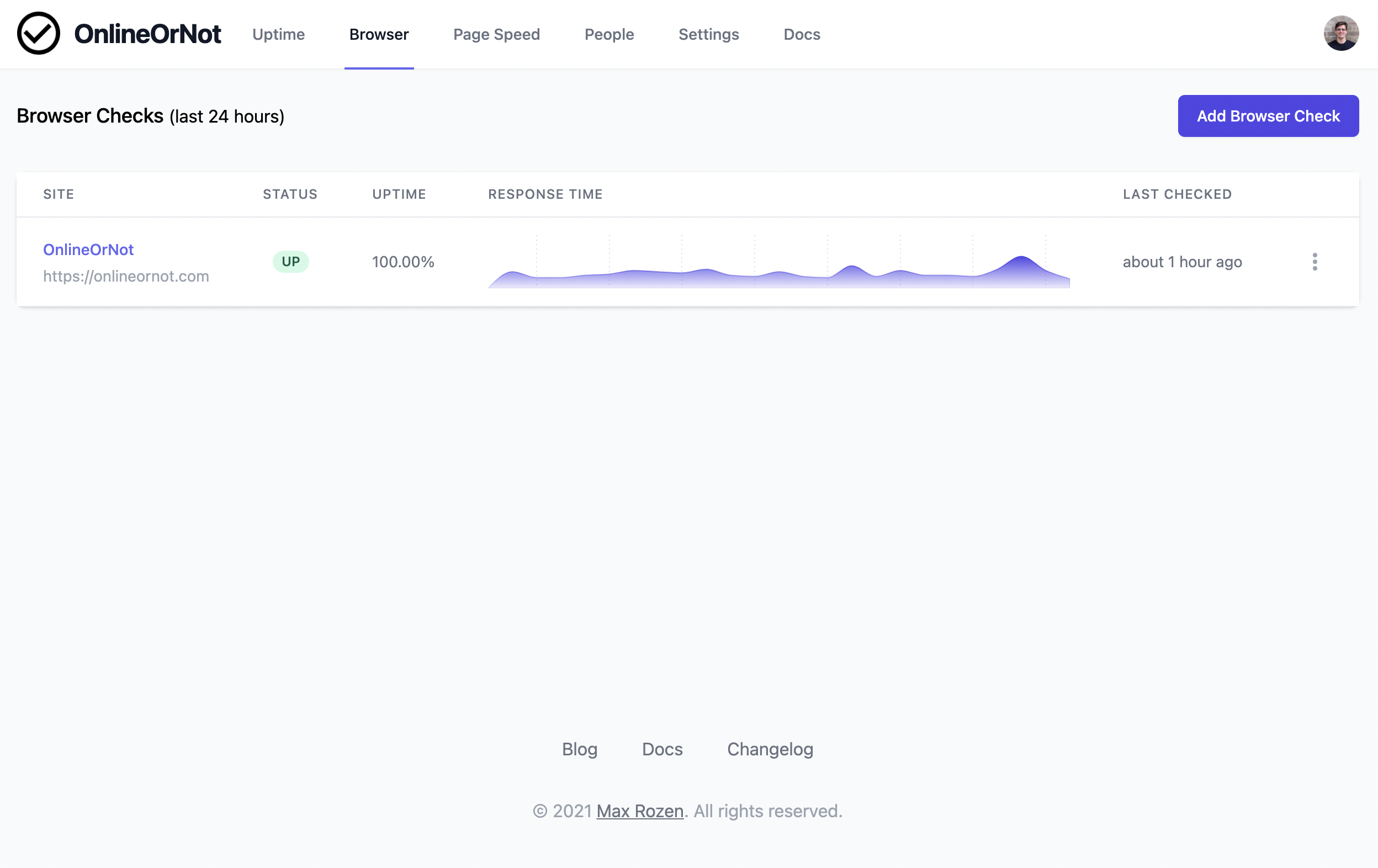This screenshot has width=1378, height=868.
Task: Open the three-dot row options menu
Action: tap(1315, 262)
